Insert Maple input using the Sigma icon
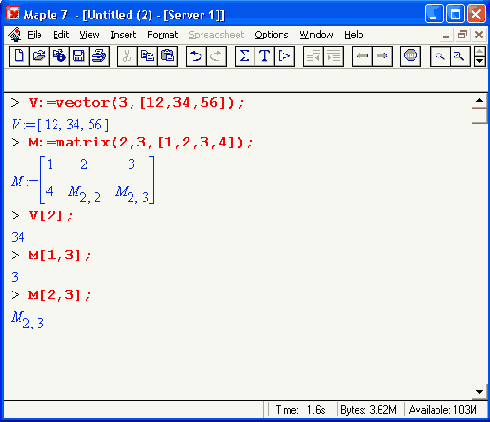 pyautogui.click(x=245, y=56)
